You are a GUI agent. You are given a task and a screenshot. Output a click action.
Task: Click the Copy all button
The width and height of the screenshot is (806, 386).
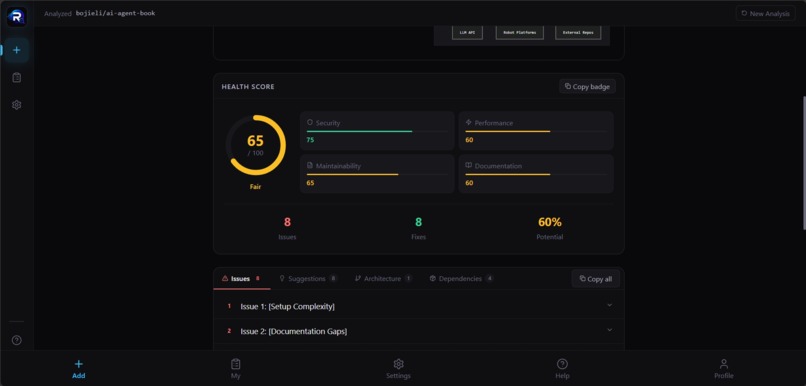595,279
